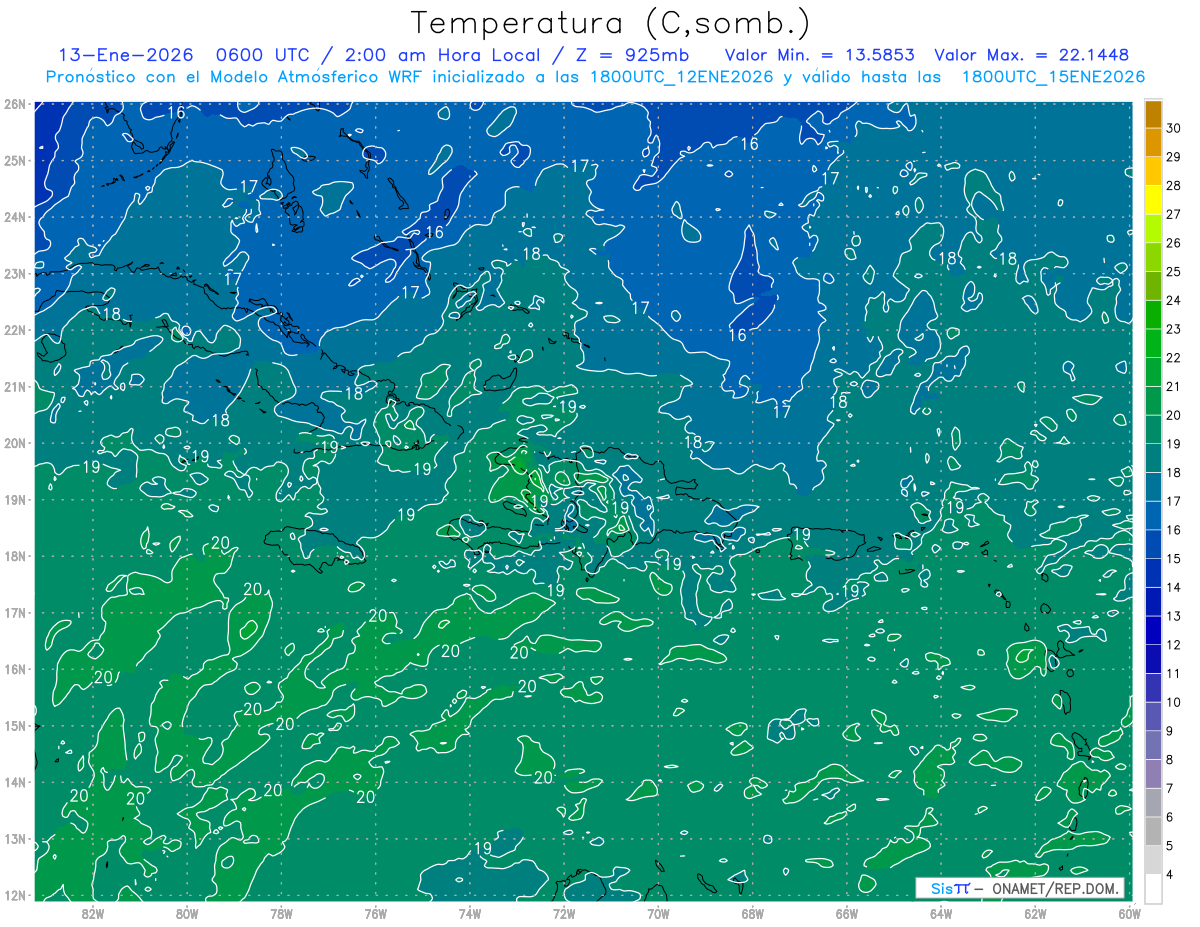Click the legend value 10
This screenshot has height=927, width=1200.
pos(1174,703)
